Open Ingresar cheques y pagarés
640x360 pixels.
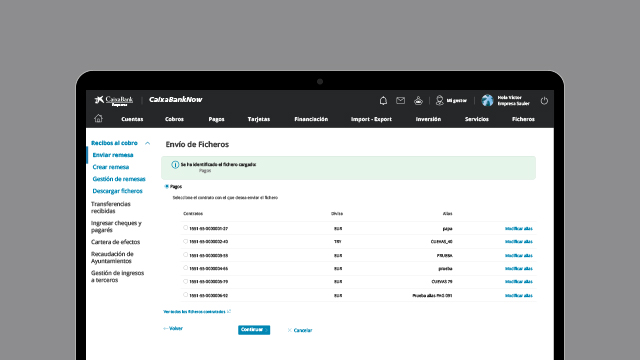tap(116, 227)
